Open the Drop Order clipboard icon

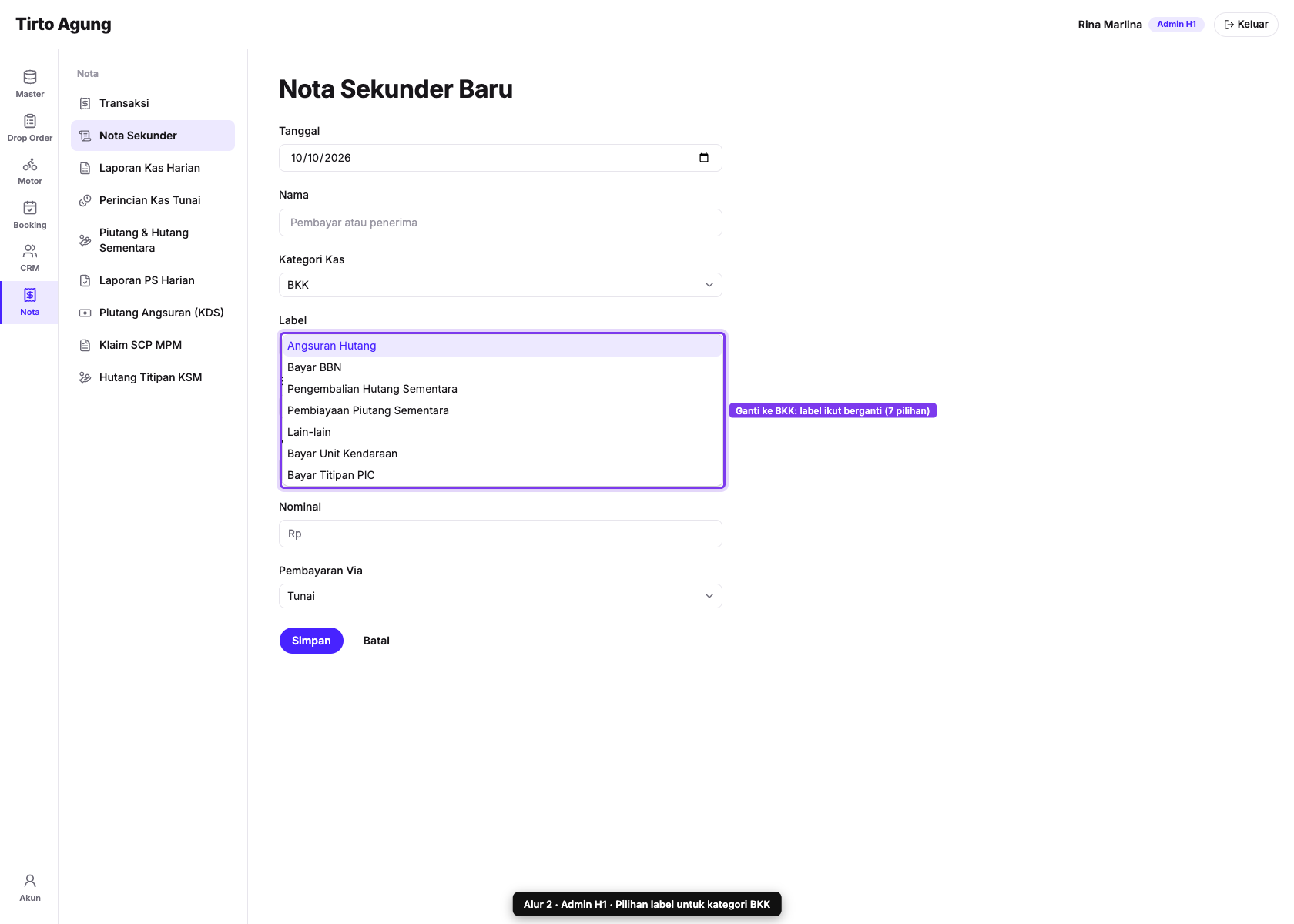pos(30,121)
